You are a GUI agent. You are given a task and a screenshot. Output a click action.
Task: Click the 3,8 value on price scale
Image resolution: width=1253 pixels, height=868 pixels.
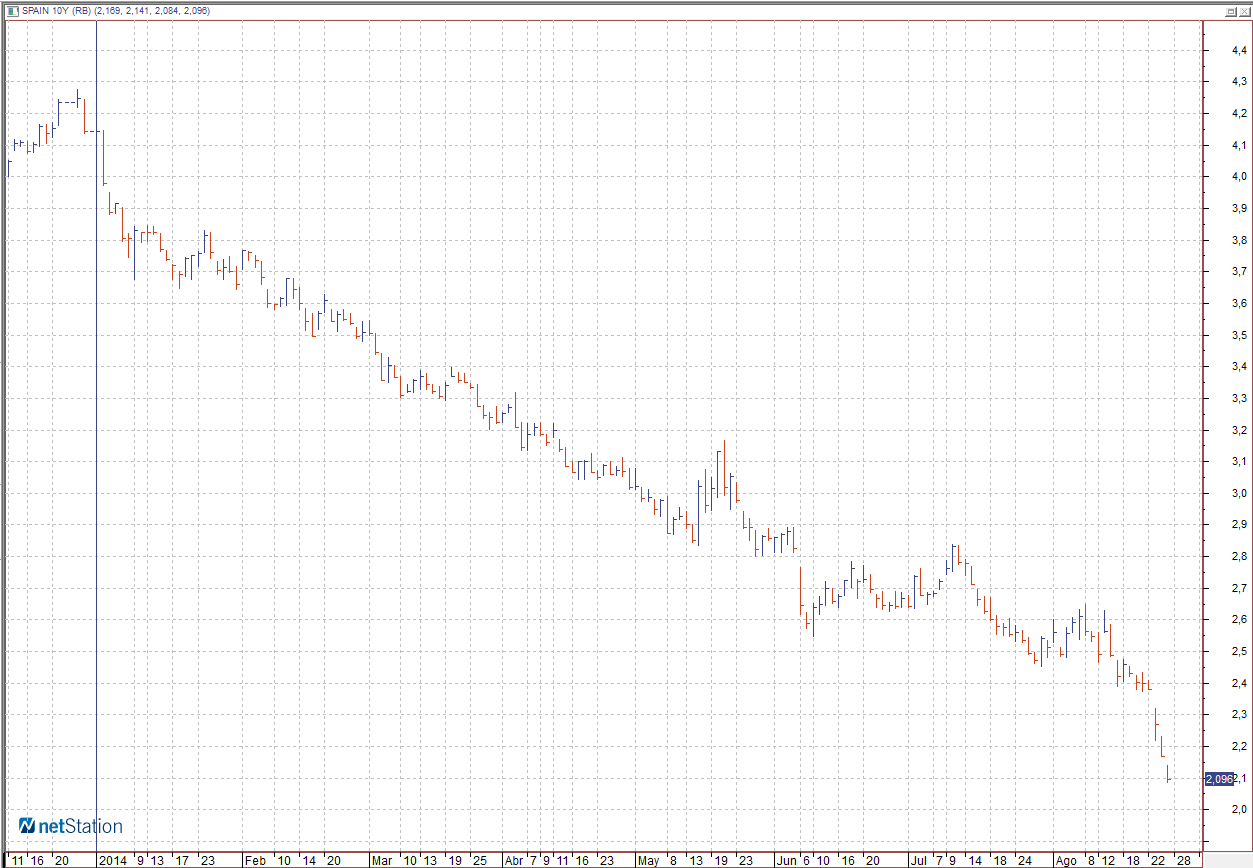pos(1239,240)
